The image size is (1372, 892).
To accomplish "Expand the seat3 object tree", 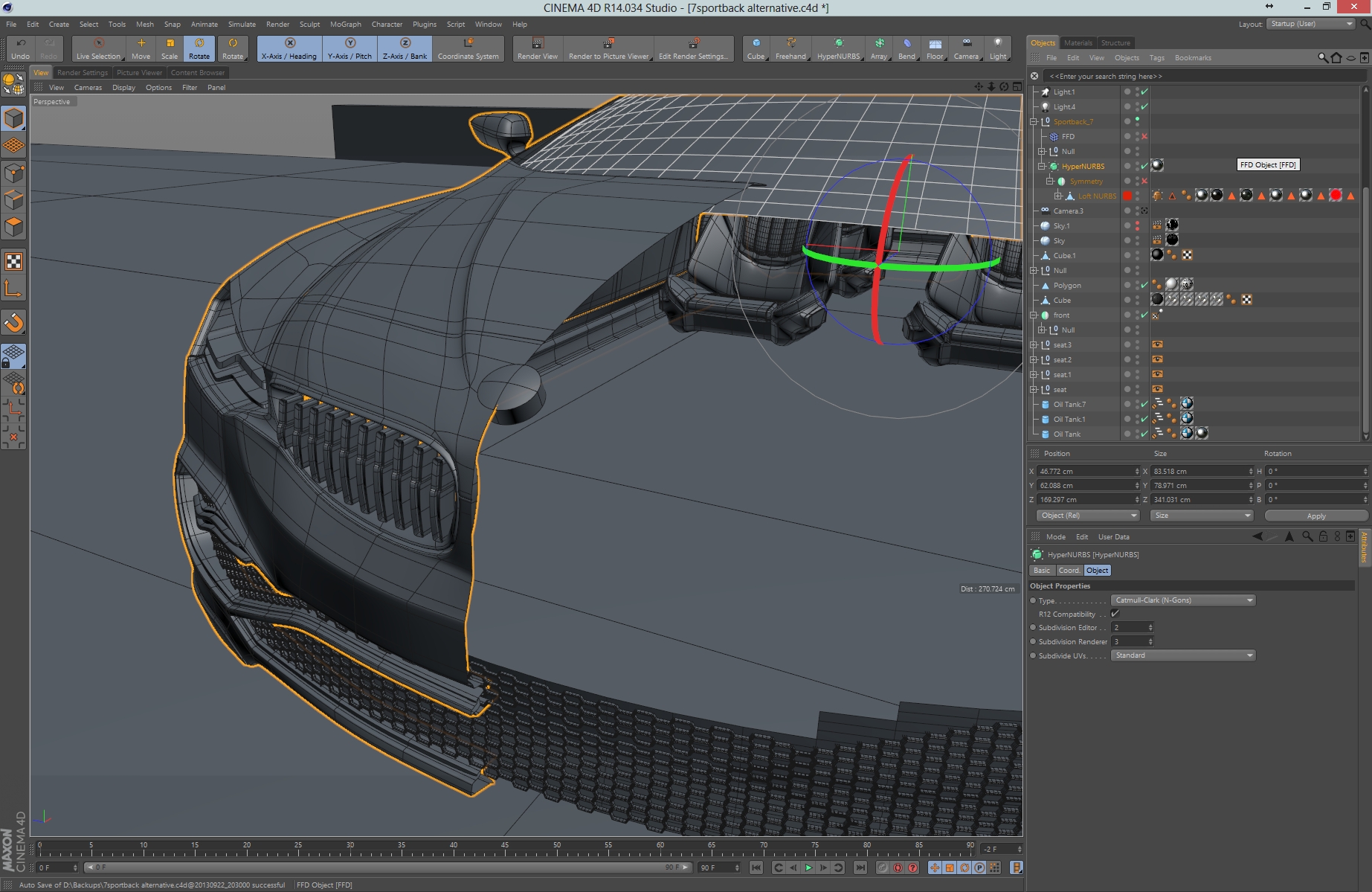I will click(1034, 345).
